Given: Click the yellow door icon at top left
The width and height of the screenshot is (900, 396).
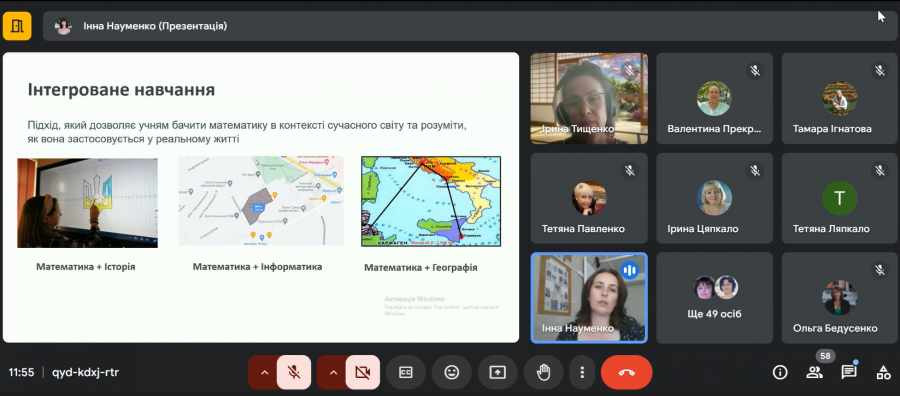Looking at the screenshot, I should click(x=17, y=26).
